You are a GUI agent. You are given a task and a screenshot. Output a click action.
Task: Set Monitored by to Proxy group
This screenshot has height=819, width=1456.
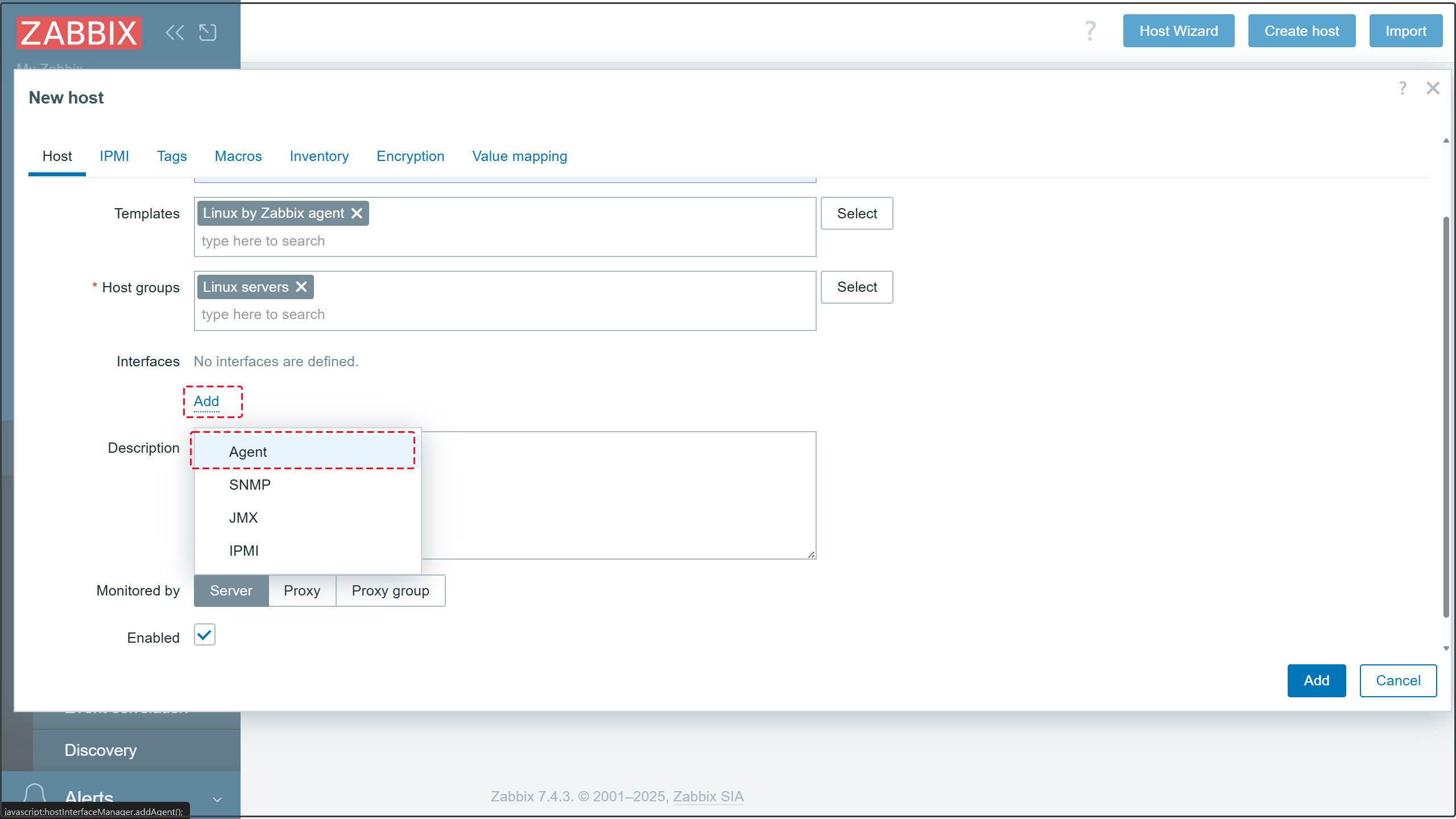point(390,591)
